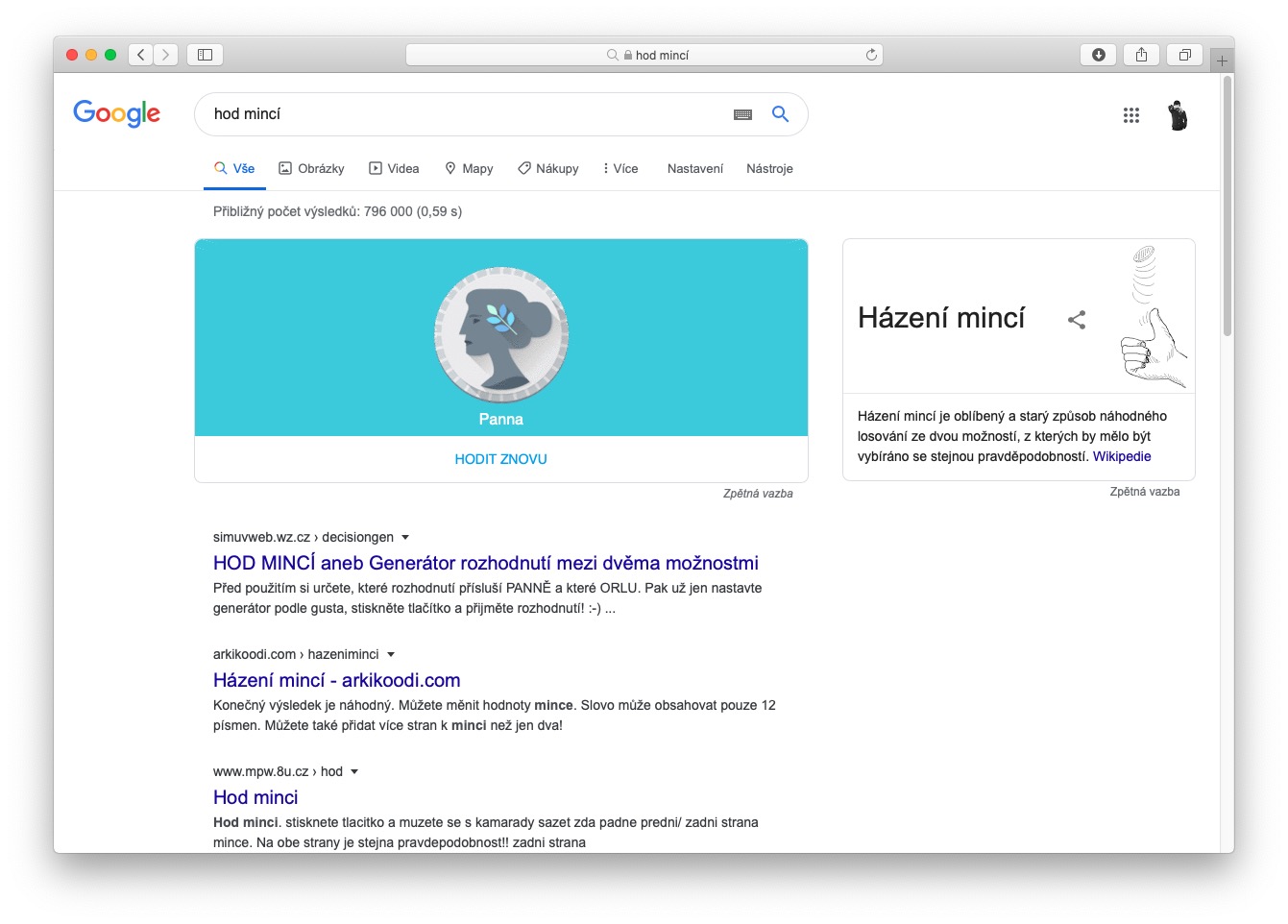Click the arkikoodi.com › hazeniminci breadcrumb

(x=296, y=654)
